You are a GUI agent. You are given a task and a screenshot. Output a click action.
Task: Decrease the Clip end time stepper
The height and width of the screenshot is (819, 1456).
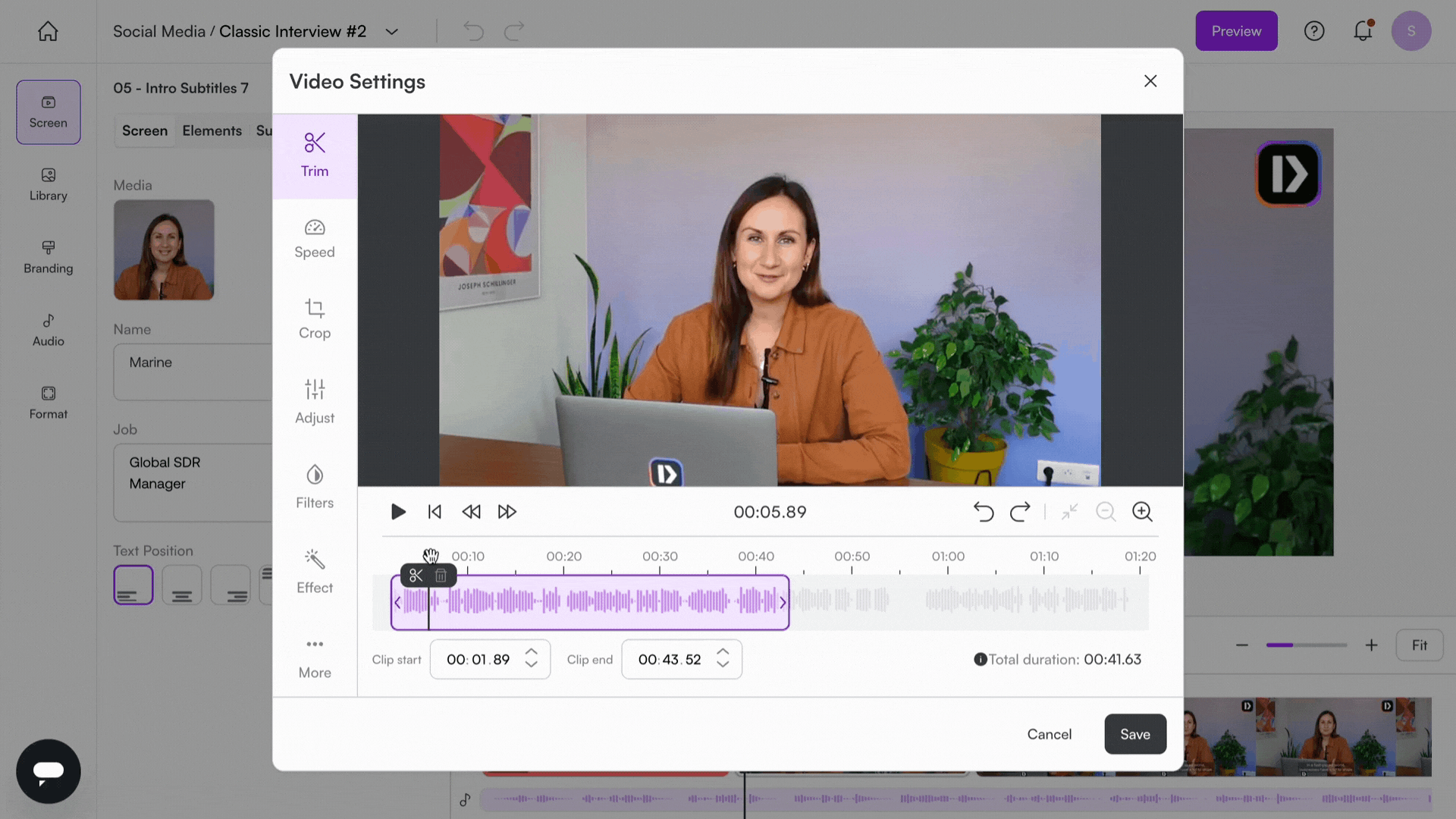[x=723, y=665]
